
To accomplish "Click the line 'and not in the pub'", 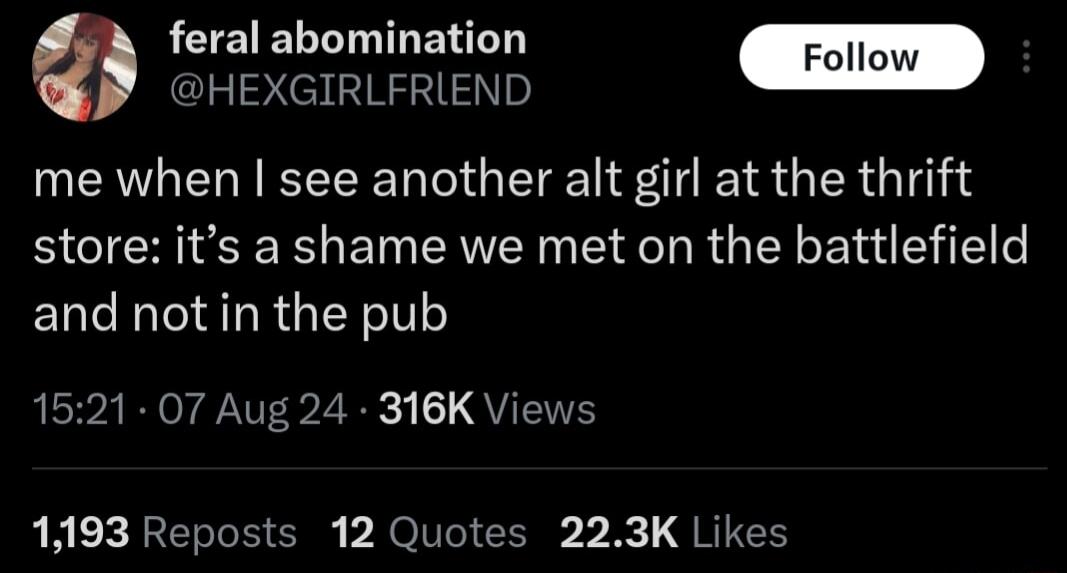I will 240,315.
